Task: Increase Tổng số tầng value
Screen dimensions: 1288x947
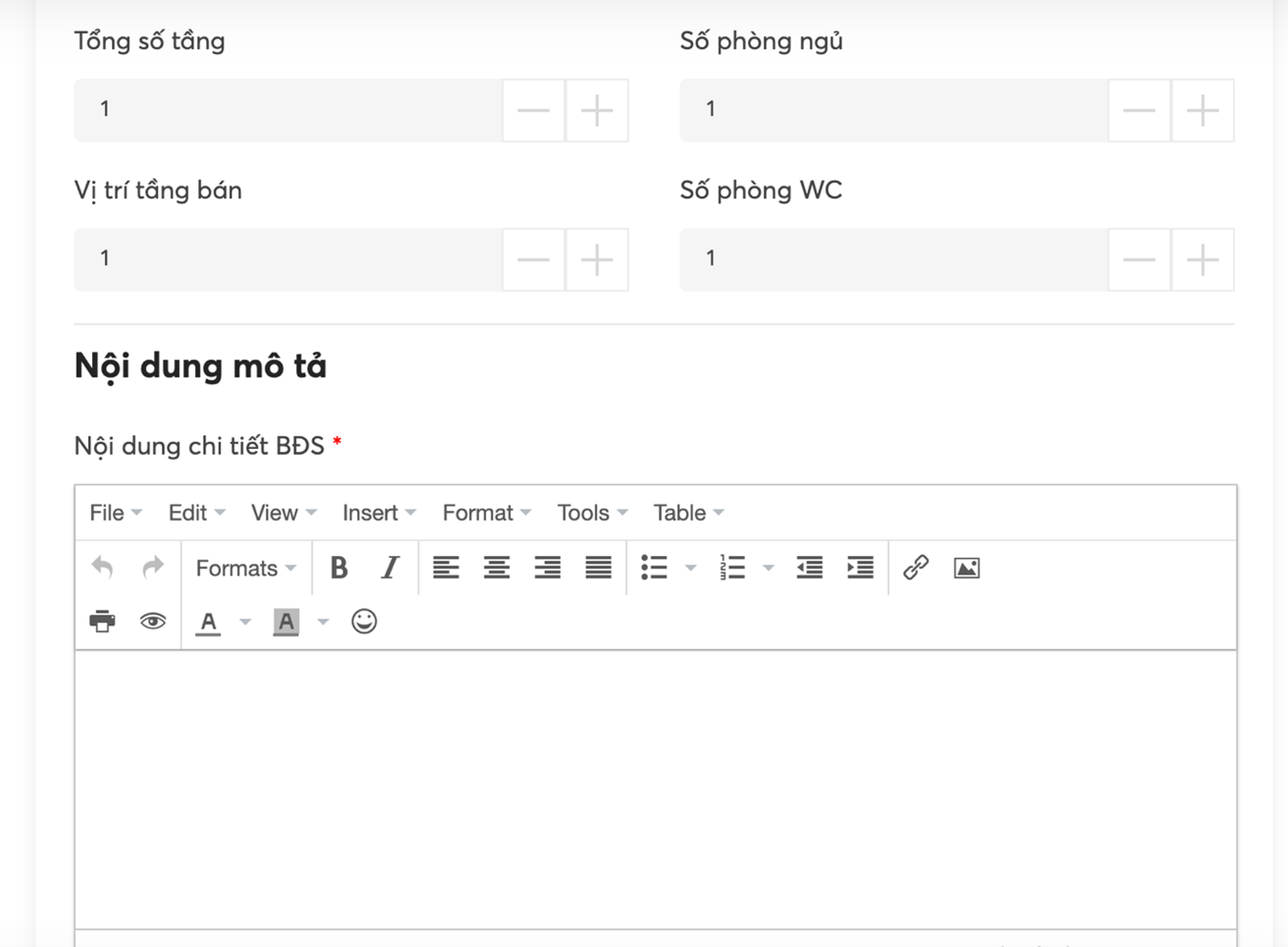Action: point(597,110)
